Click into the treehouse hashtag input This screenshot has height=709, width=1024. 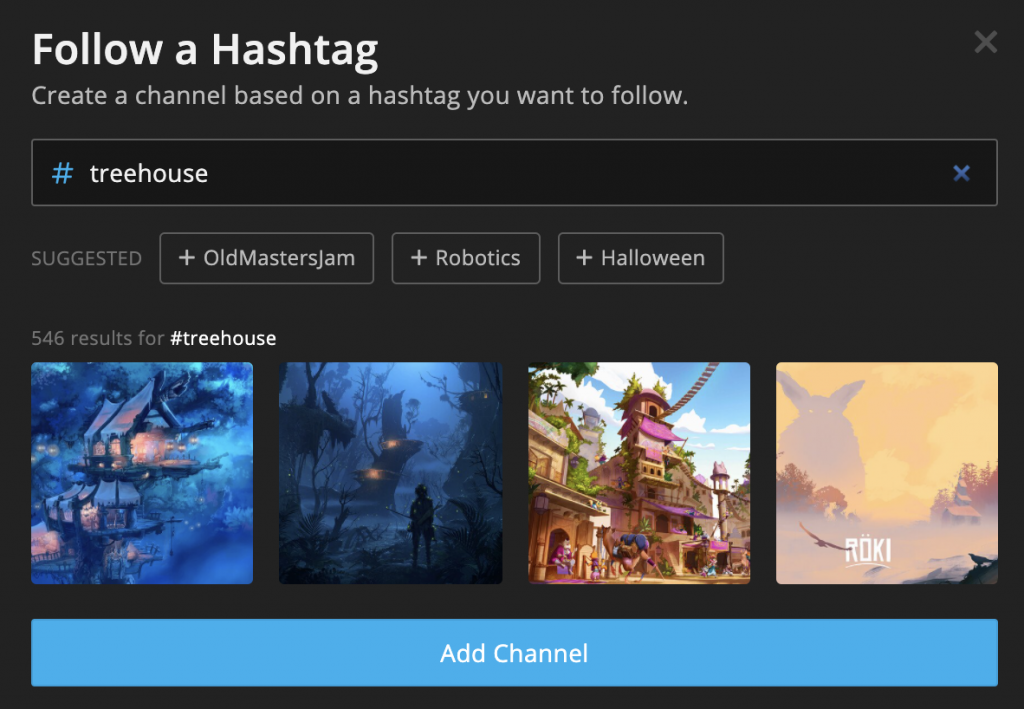coord(514,172)
